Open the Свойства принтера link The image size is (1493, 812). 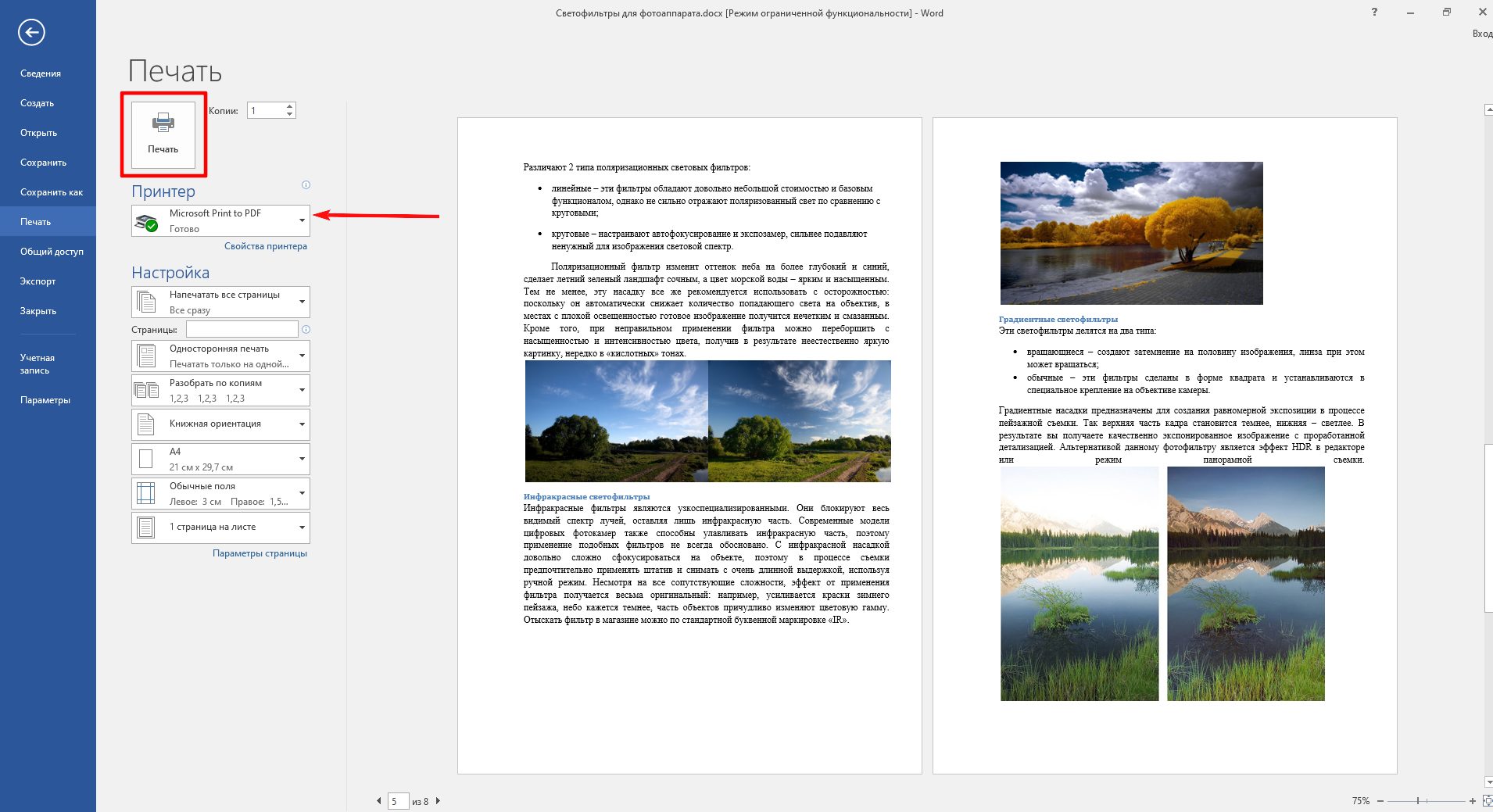pos(265,246)
